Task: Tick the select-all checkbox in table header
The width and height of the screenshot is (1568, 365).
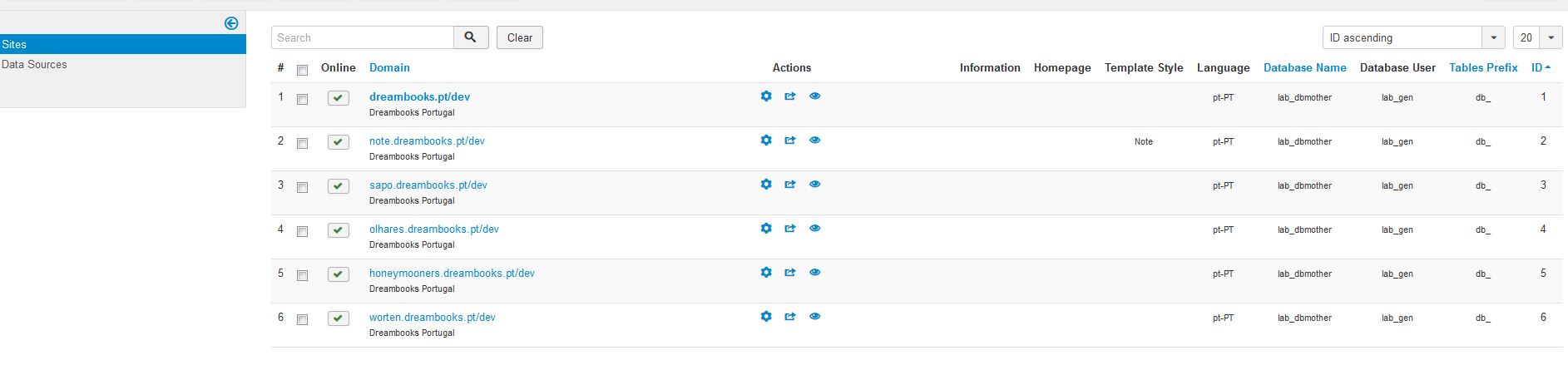Action: point(303,70)
